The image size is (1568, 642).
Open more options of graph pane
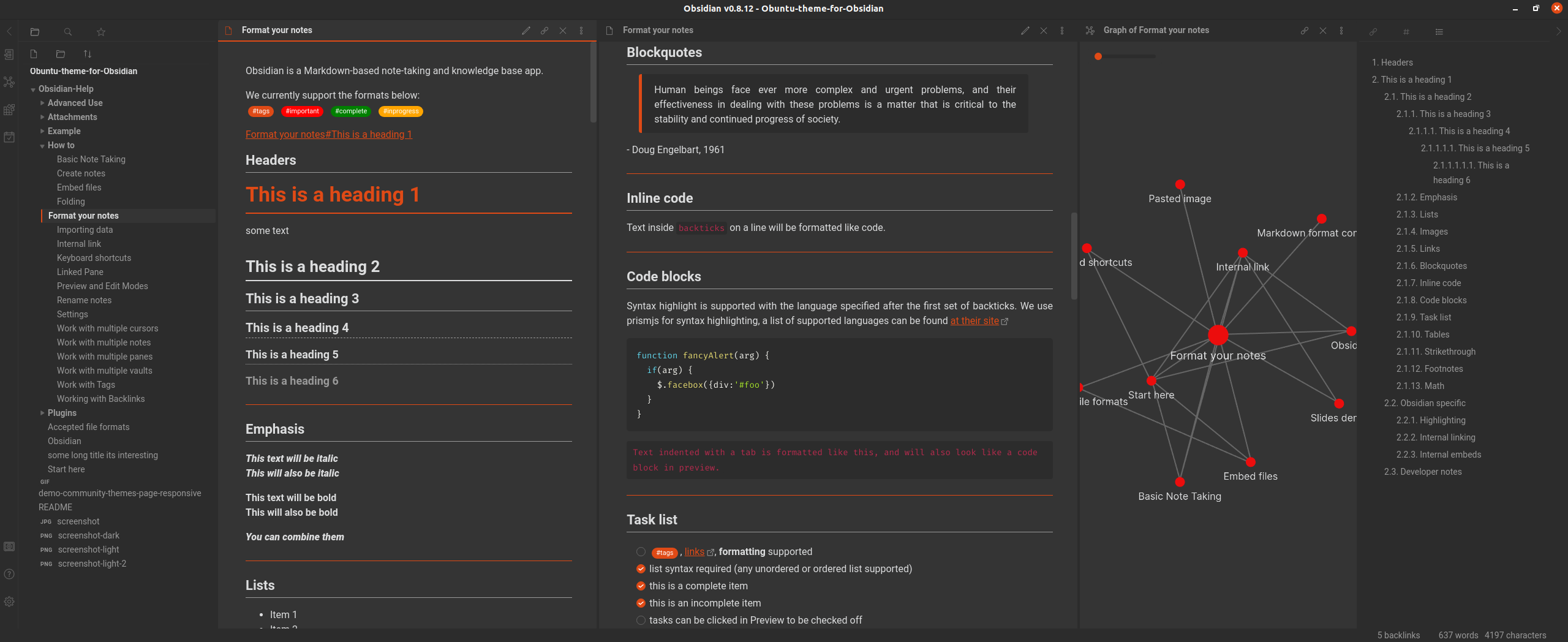tap(1341, 31)
